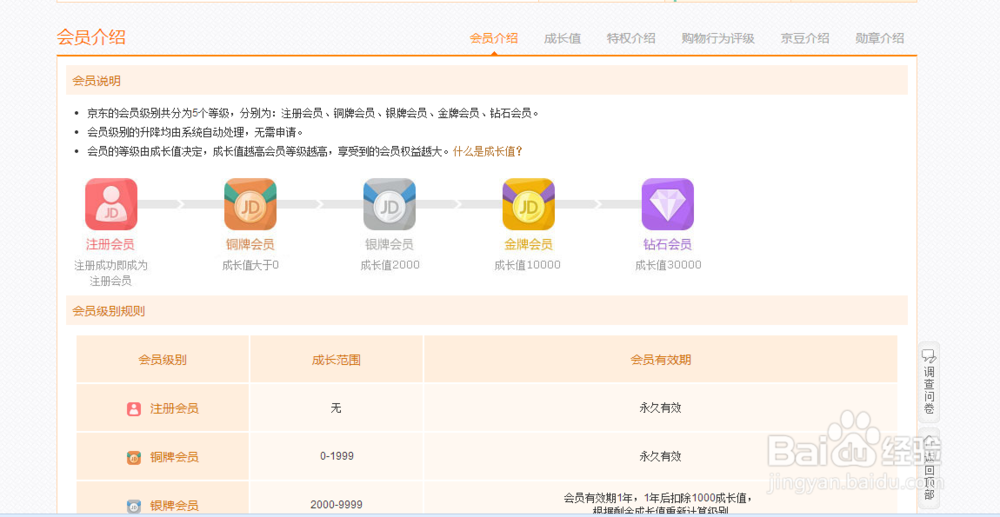Click the 注册成功即成为注册会员 description
1000x517 pixels.
(x=110, y=273)
